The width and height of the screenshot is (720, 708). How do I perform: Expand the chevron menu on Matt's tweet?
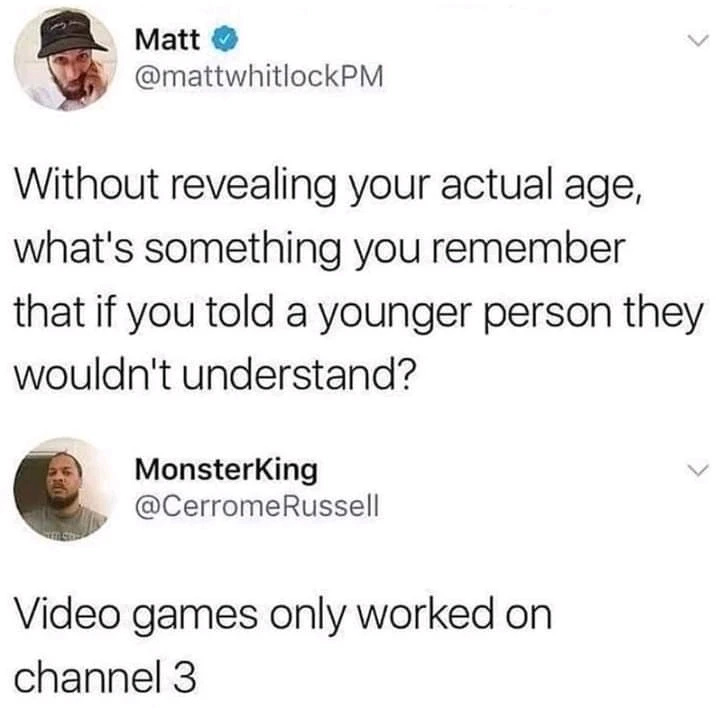point(698,42)
